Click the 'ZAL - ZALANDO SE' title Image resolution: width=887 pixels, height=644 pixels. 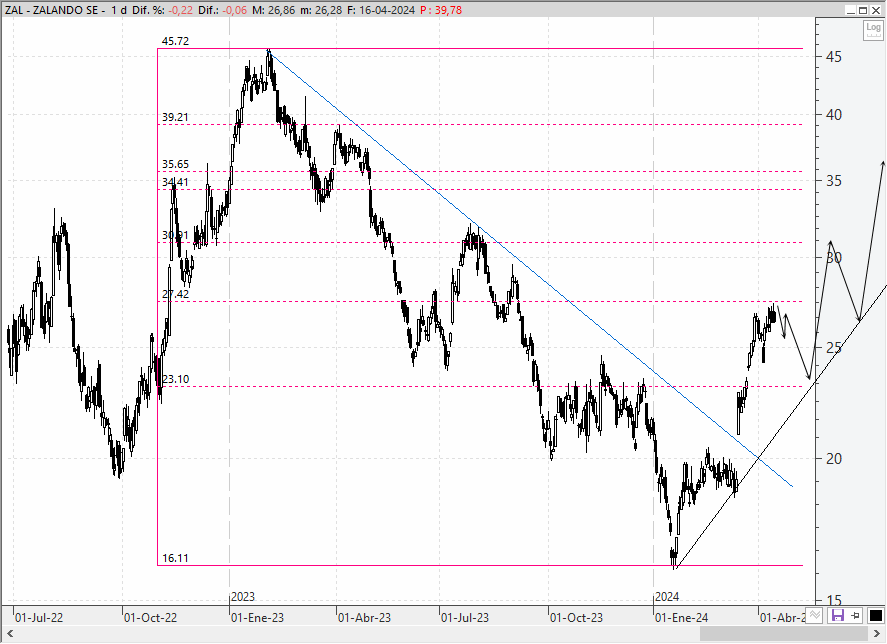[x=51, y=10]
